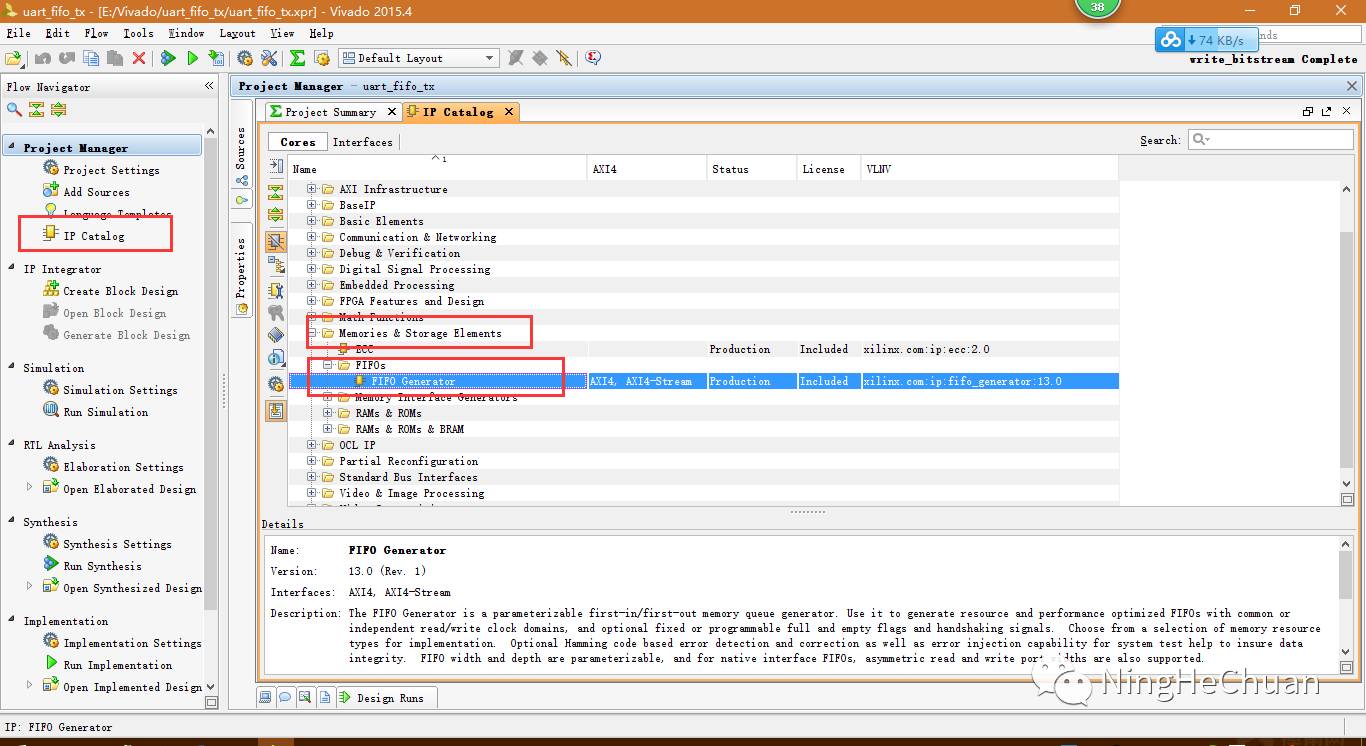Click Add Sources in Project Manager
This screenshot has width=1366, height=746.
click(x=96, y=192)
